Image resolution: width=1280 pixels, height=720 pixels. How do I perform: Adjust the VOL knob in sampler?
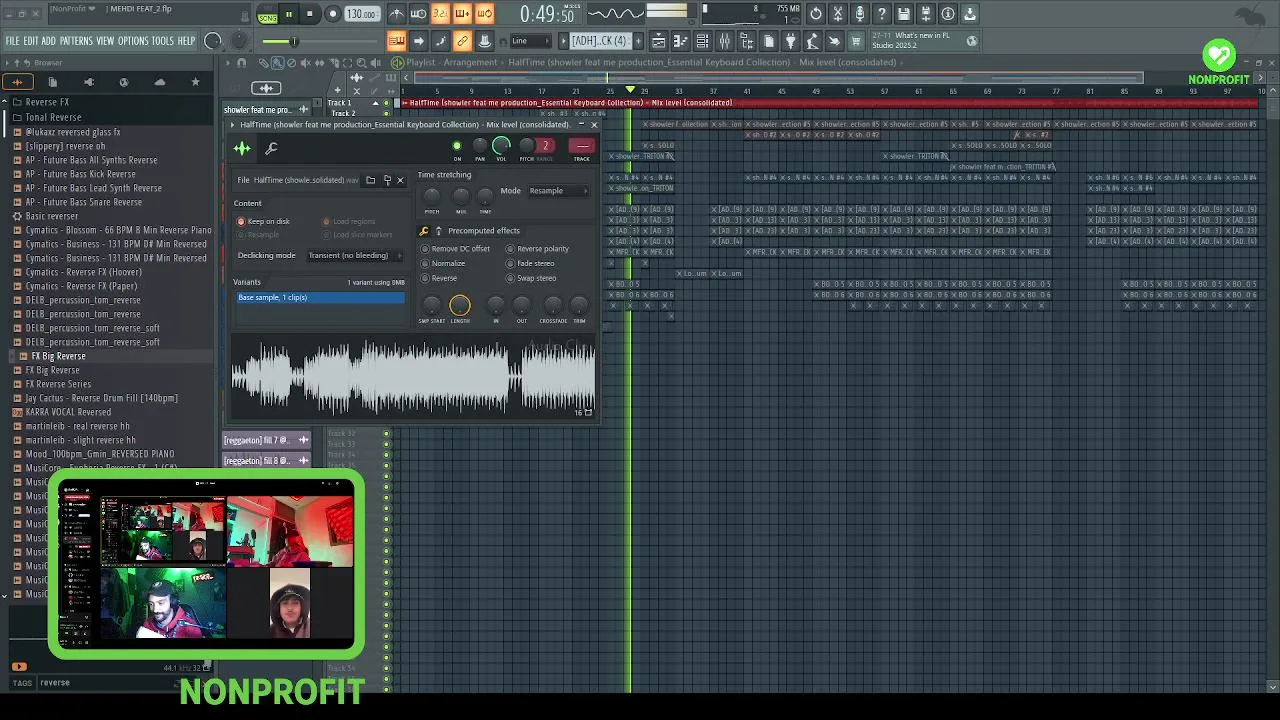click(501, 146)
